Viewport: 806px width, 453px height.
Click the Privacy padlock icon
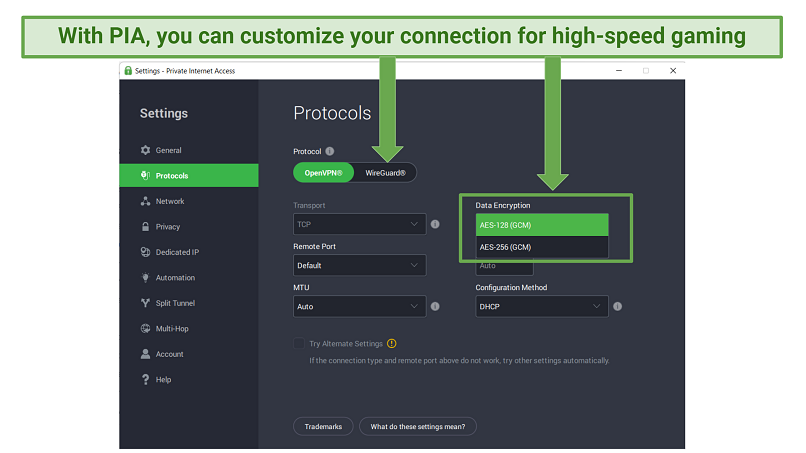coord(145,226)
